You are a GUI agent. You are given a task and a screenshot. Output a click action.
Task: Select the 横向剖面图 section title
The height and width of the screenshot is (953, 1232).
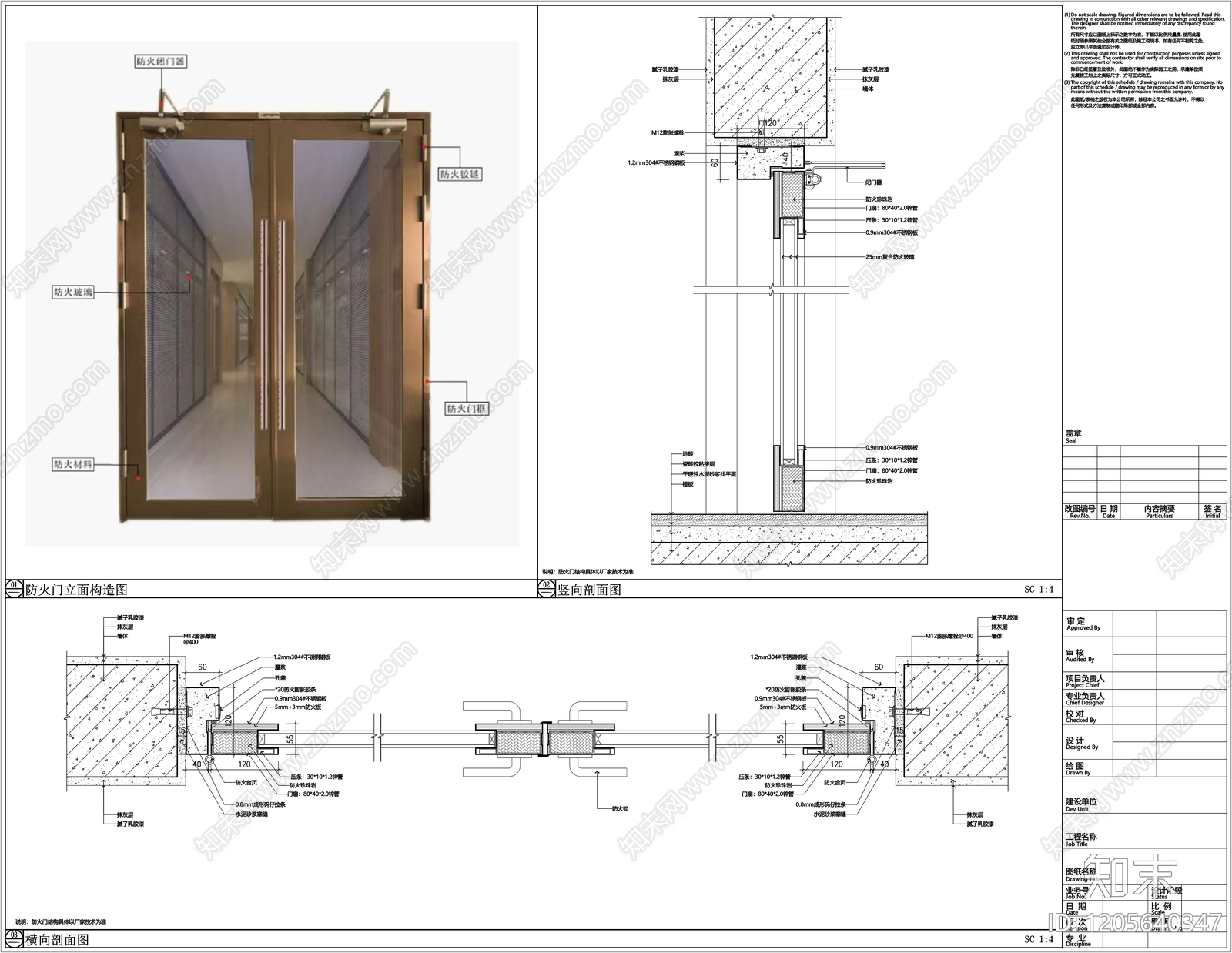(x=58, y=940)
